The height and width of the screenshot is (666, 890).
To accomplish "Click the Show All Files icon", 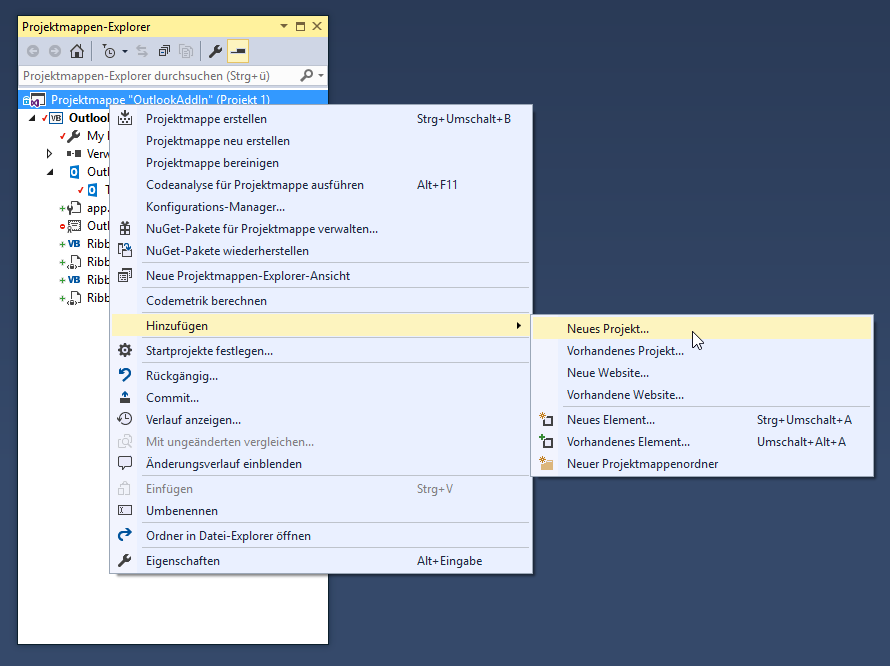I will point(186,52).
